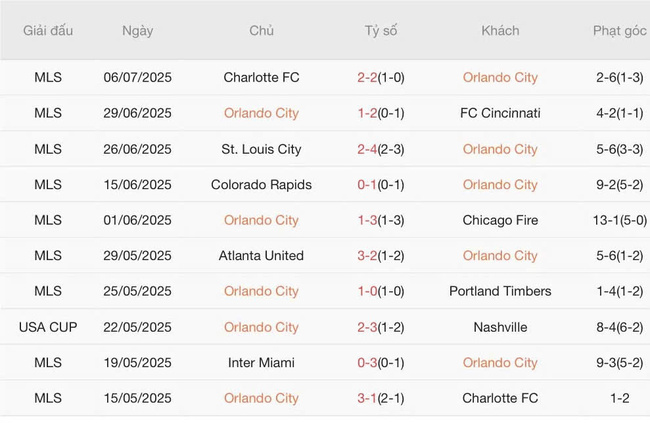Select the Atlanta United team link

(x=261, y=256)
